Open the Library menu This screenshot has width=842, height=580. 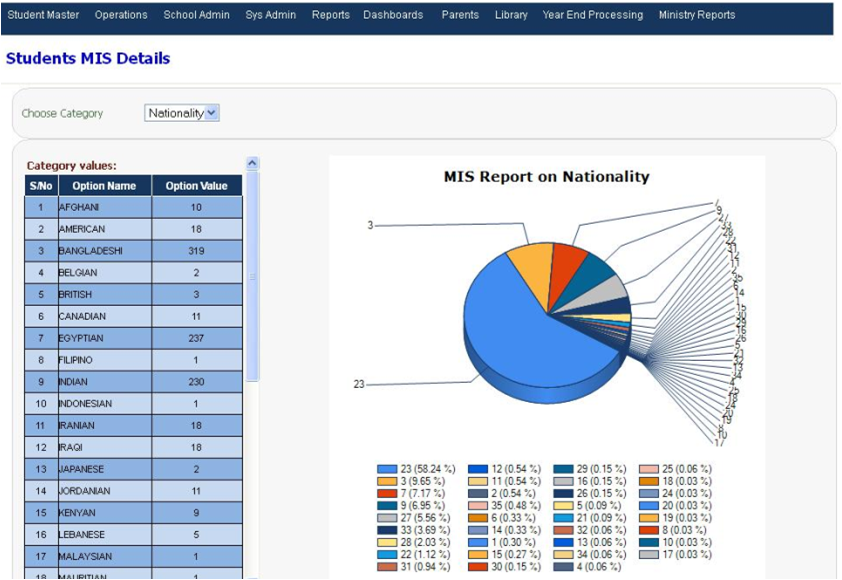tap(511, 15)
